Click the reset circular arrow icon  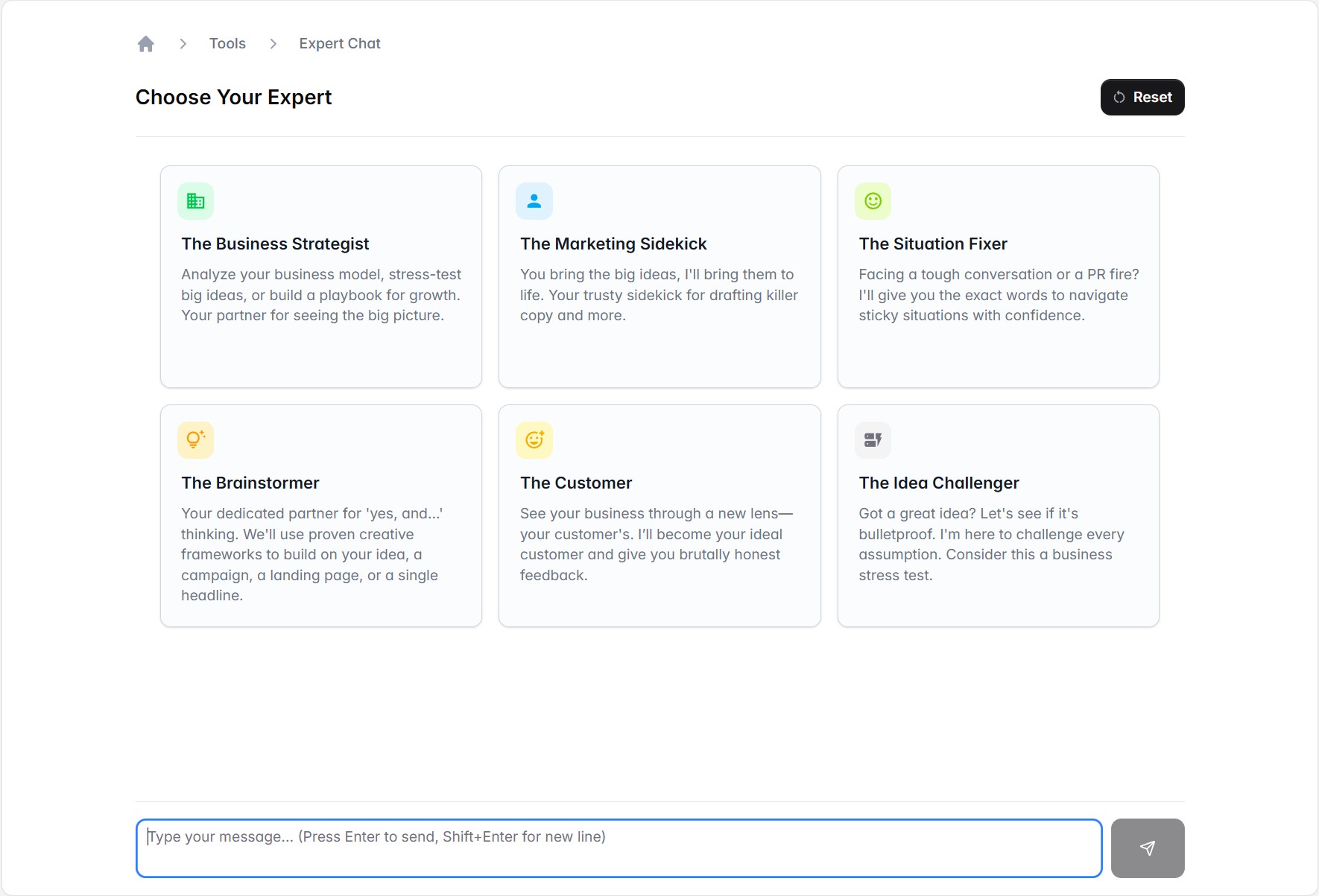pyautogui.click(x=1119, y=97)
